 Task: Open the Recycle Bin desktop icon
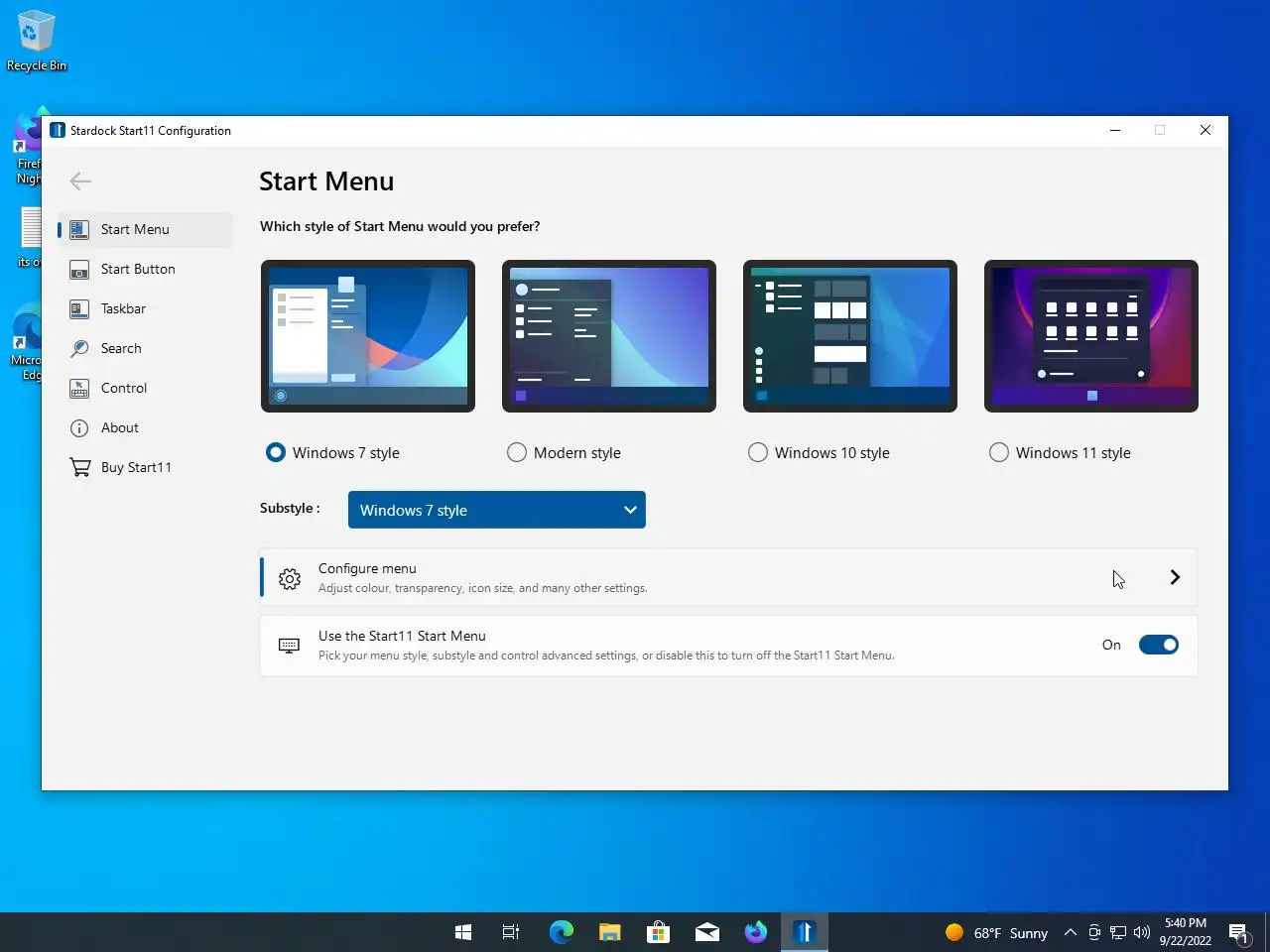tap(36, 42)
